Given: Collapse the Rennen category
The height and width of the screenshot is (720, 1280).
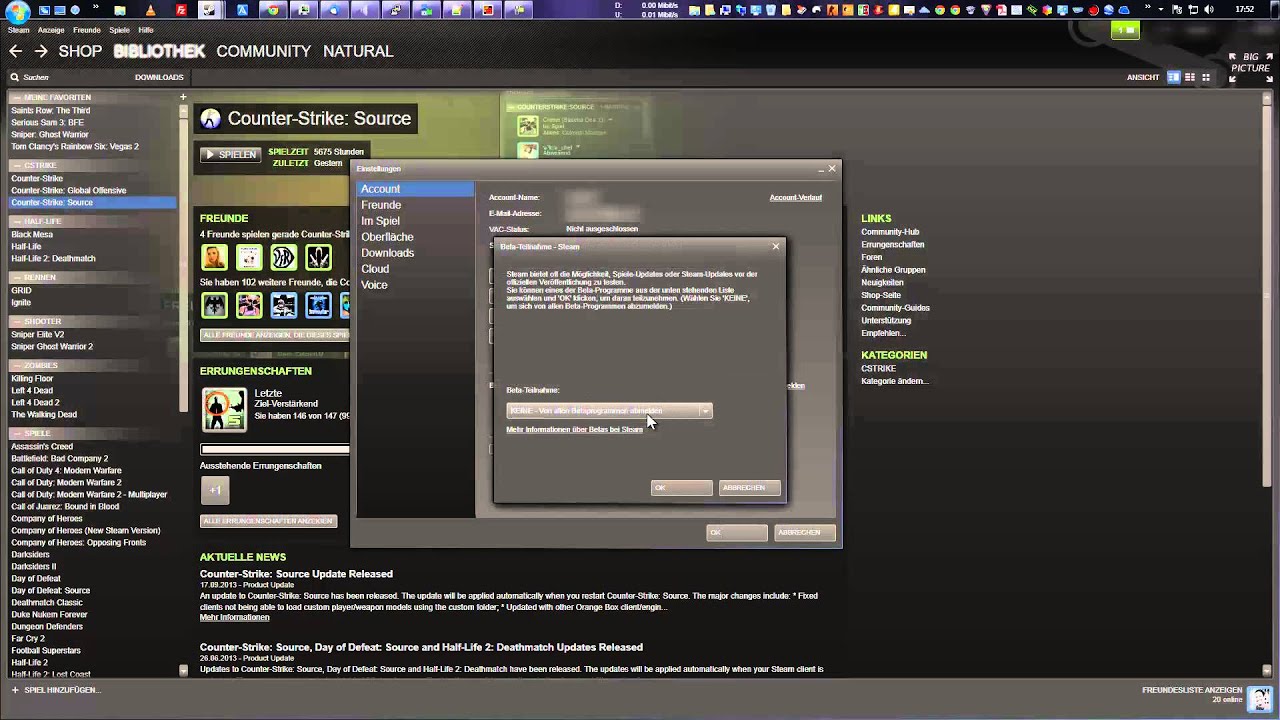Looking at the screenshot, I should [16, 278].
